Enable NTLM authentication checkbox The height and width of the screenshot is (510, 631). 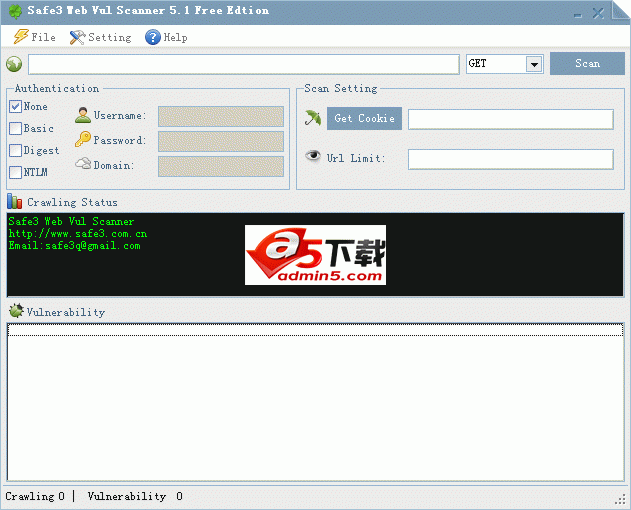[x=15, y=172]
